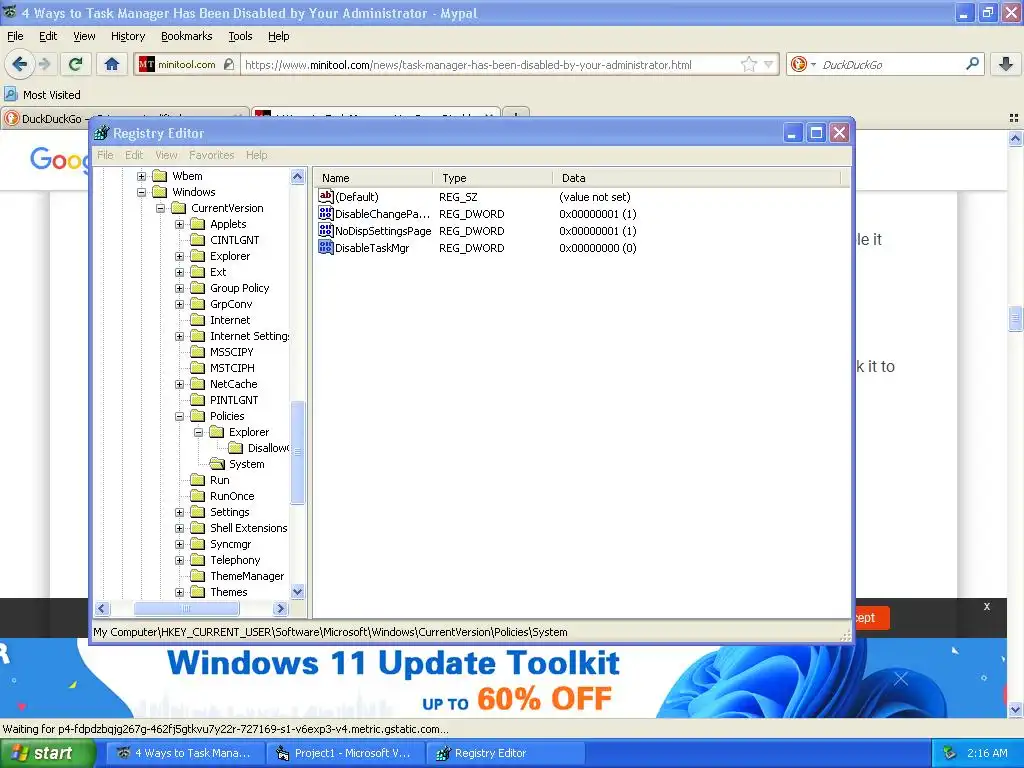
Task: Collapse the Policies key
Action: 179,416
